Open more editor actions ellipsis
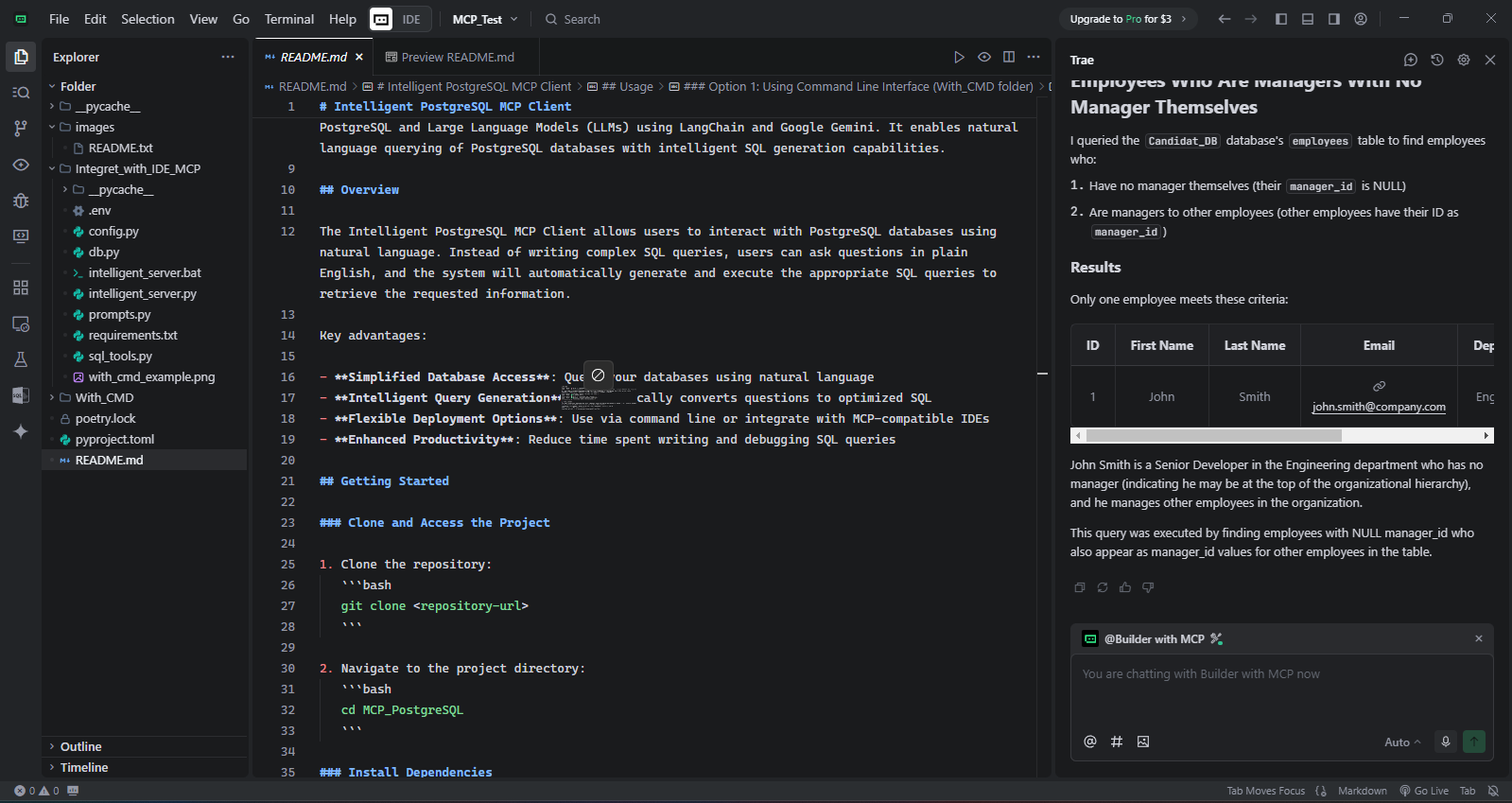 (1034, 57)
